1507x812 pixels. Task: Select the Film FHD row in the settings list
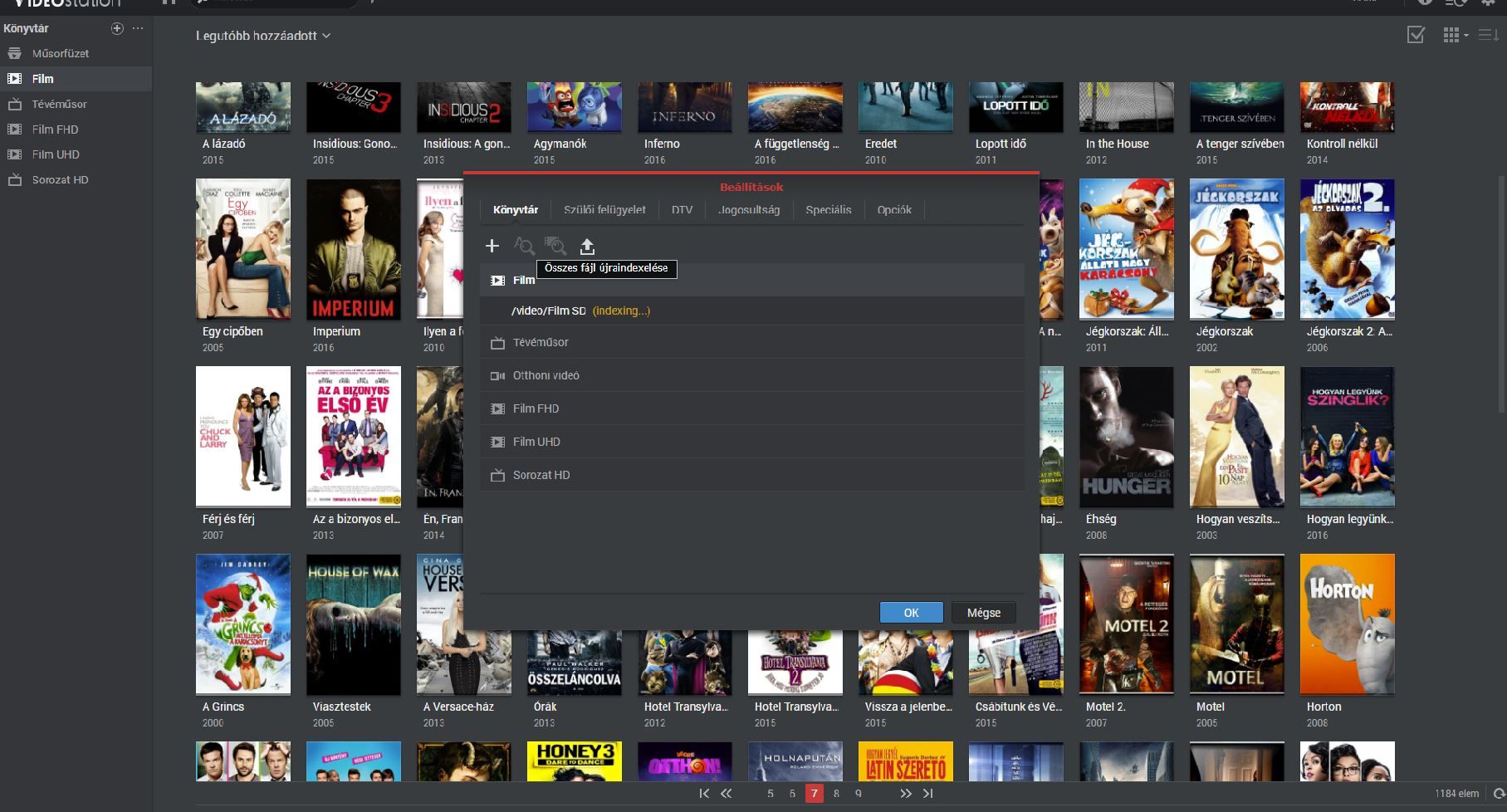pos(751,408)
